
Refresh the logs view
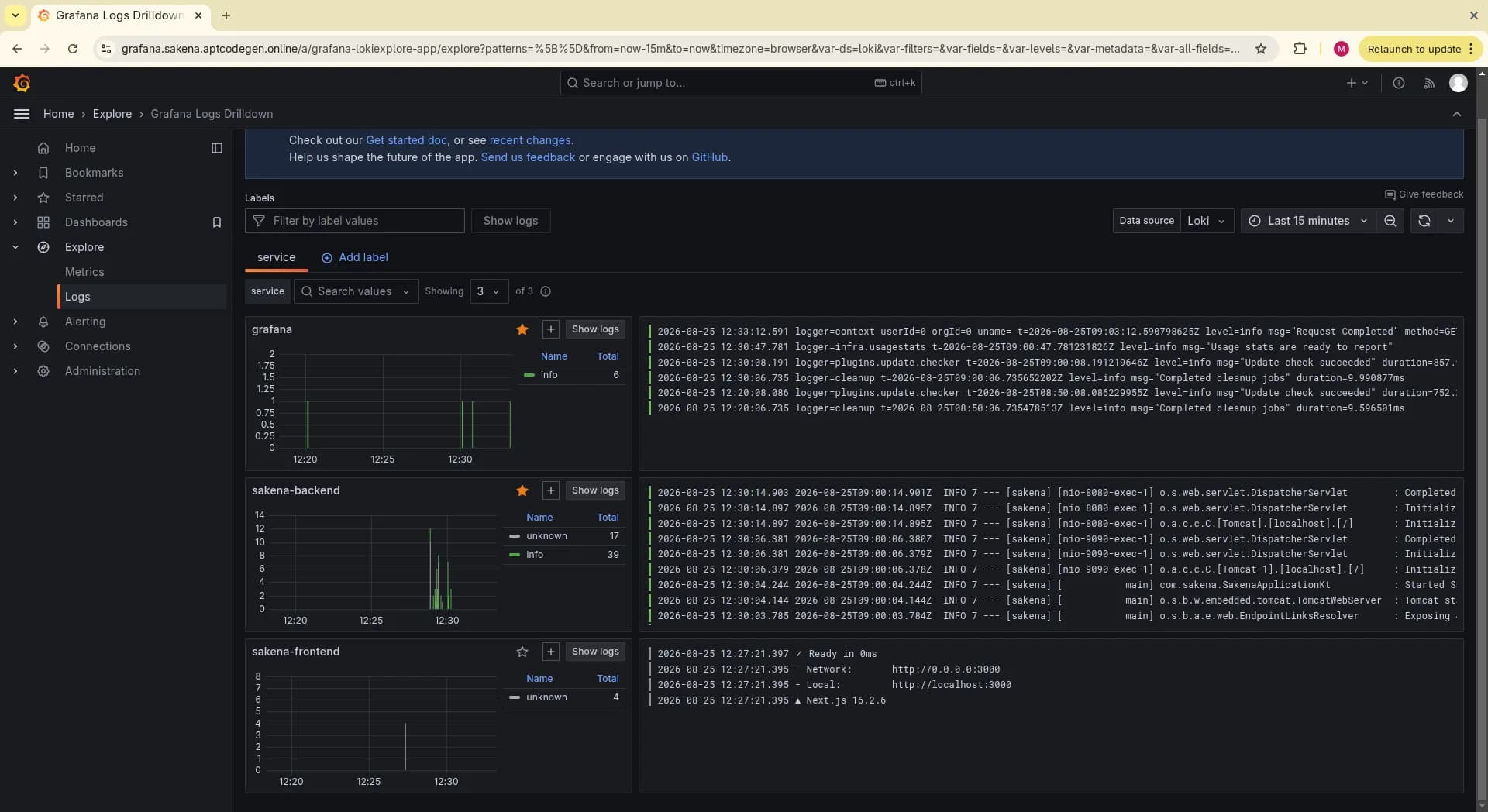coord(1424,221)
